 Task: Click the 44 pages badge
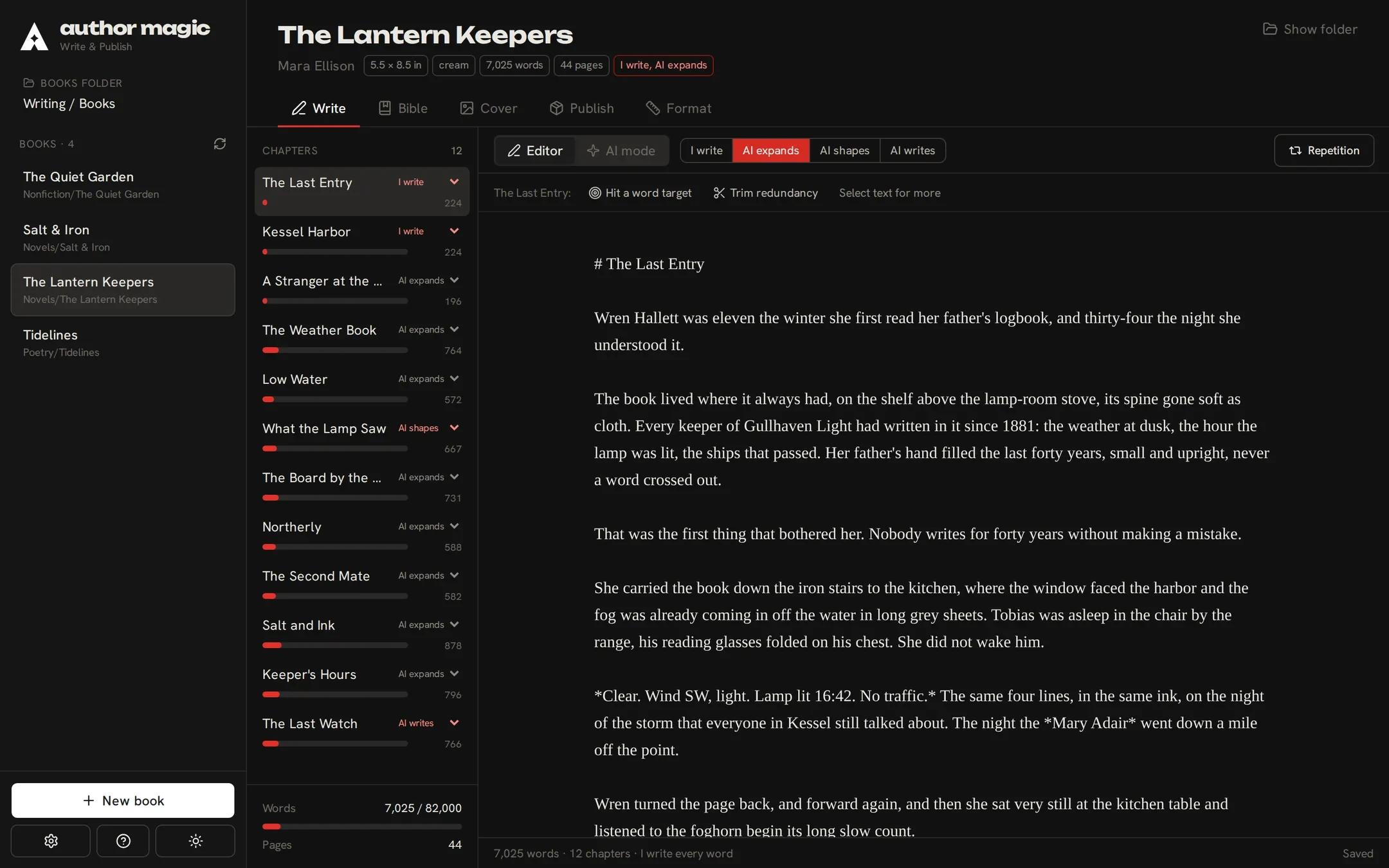[581, 65]
